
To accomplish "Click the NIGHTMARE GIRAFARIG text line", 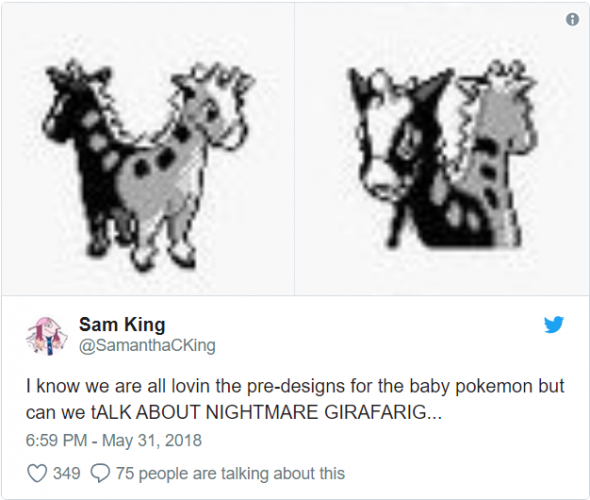I will (x=233, y=412).
